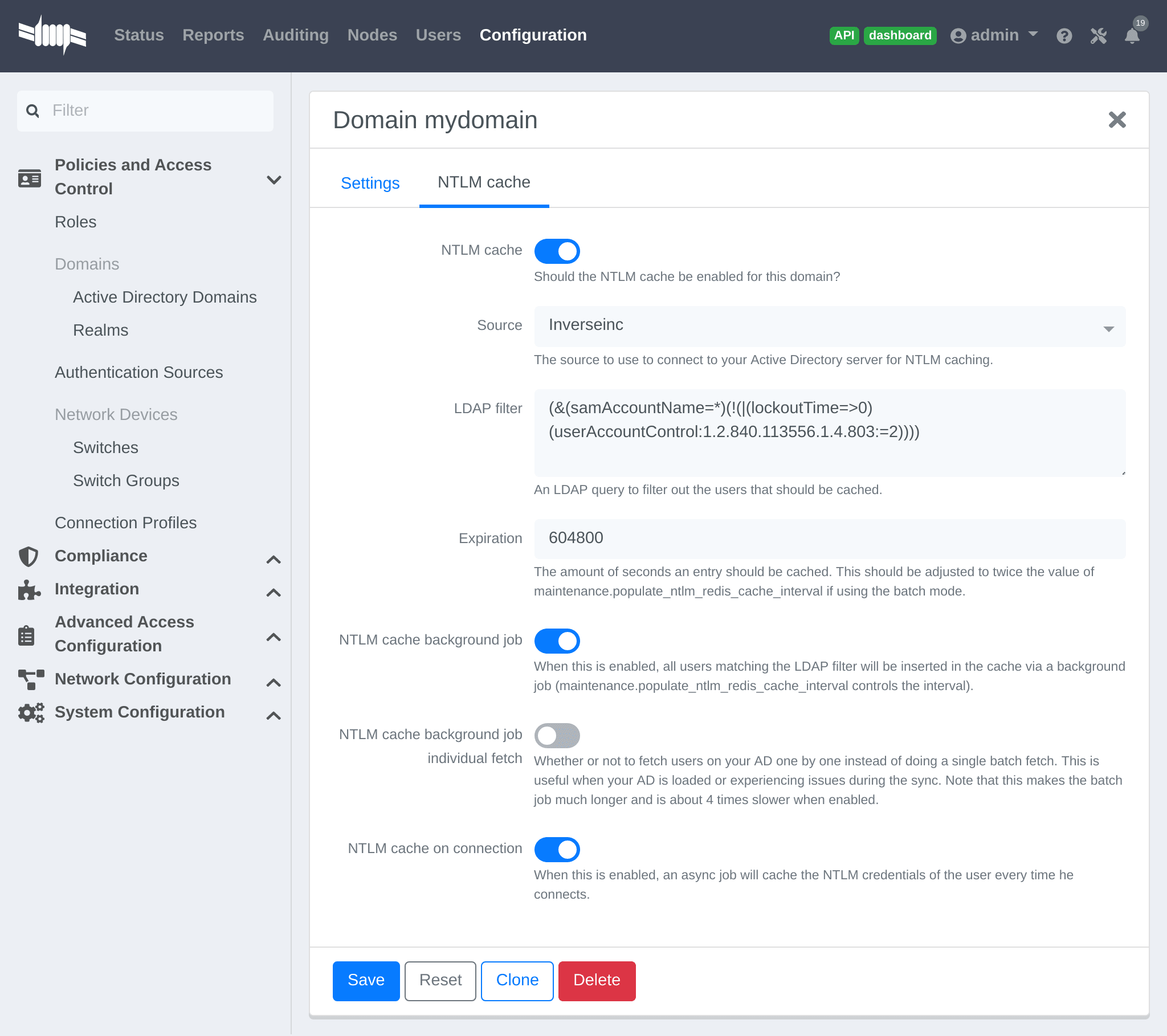This screenshot has height=1036, width=1167.
Task: Expand the Integration section chevron
Action: pos(274,592)
